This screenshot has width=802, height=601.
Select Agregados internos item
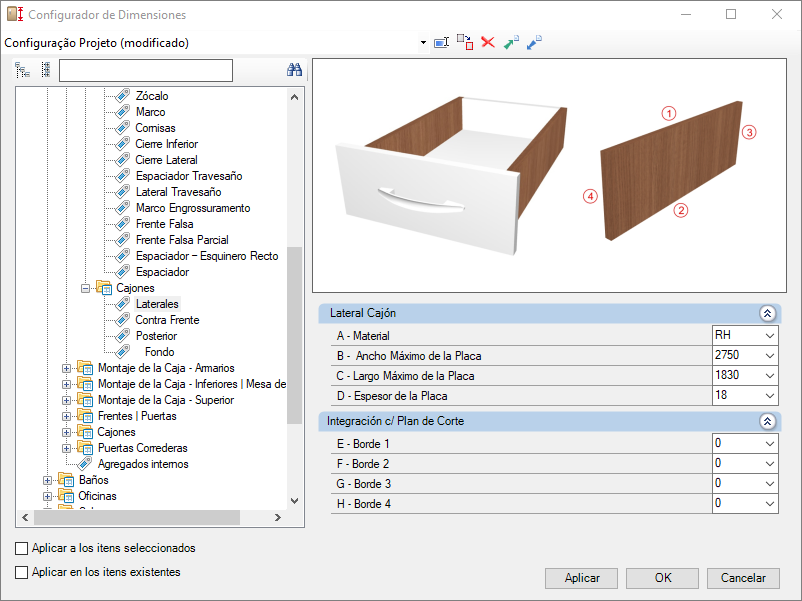pyautogui.click(x=143, y=464)
